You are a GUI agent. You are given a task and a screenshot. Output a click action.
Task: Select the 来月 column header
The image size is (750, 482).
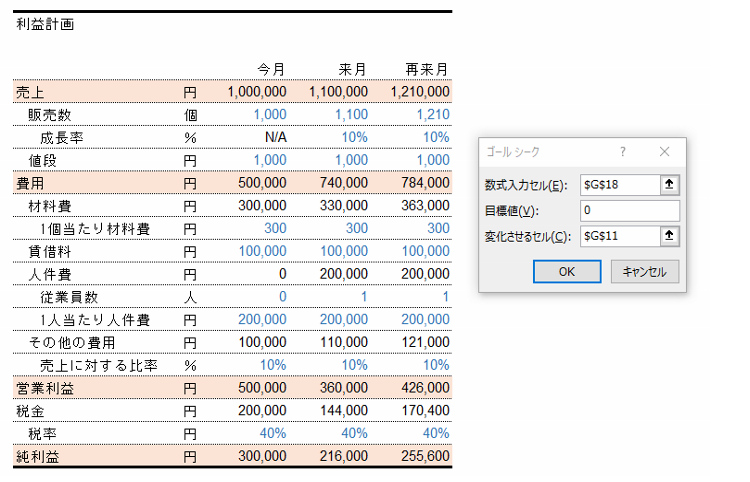[353, 69]
